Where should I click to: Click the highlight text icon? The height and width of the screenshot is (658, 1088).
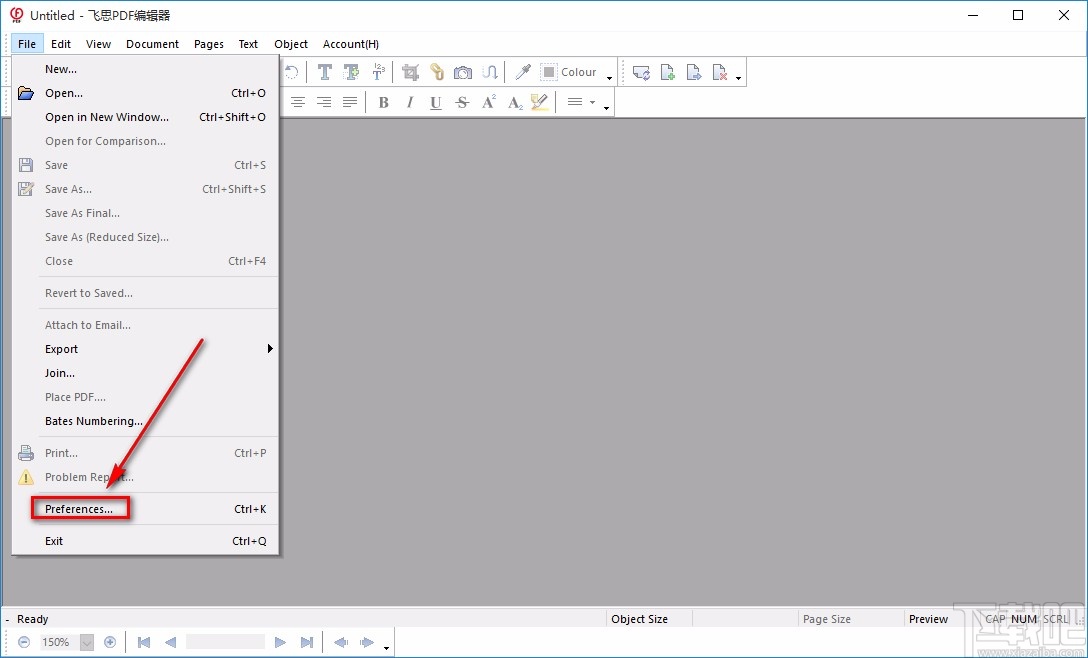click(540, 102)
